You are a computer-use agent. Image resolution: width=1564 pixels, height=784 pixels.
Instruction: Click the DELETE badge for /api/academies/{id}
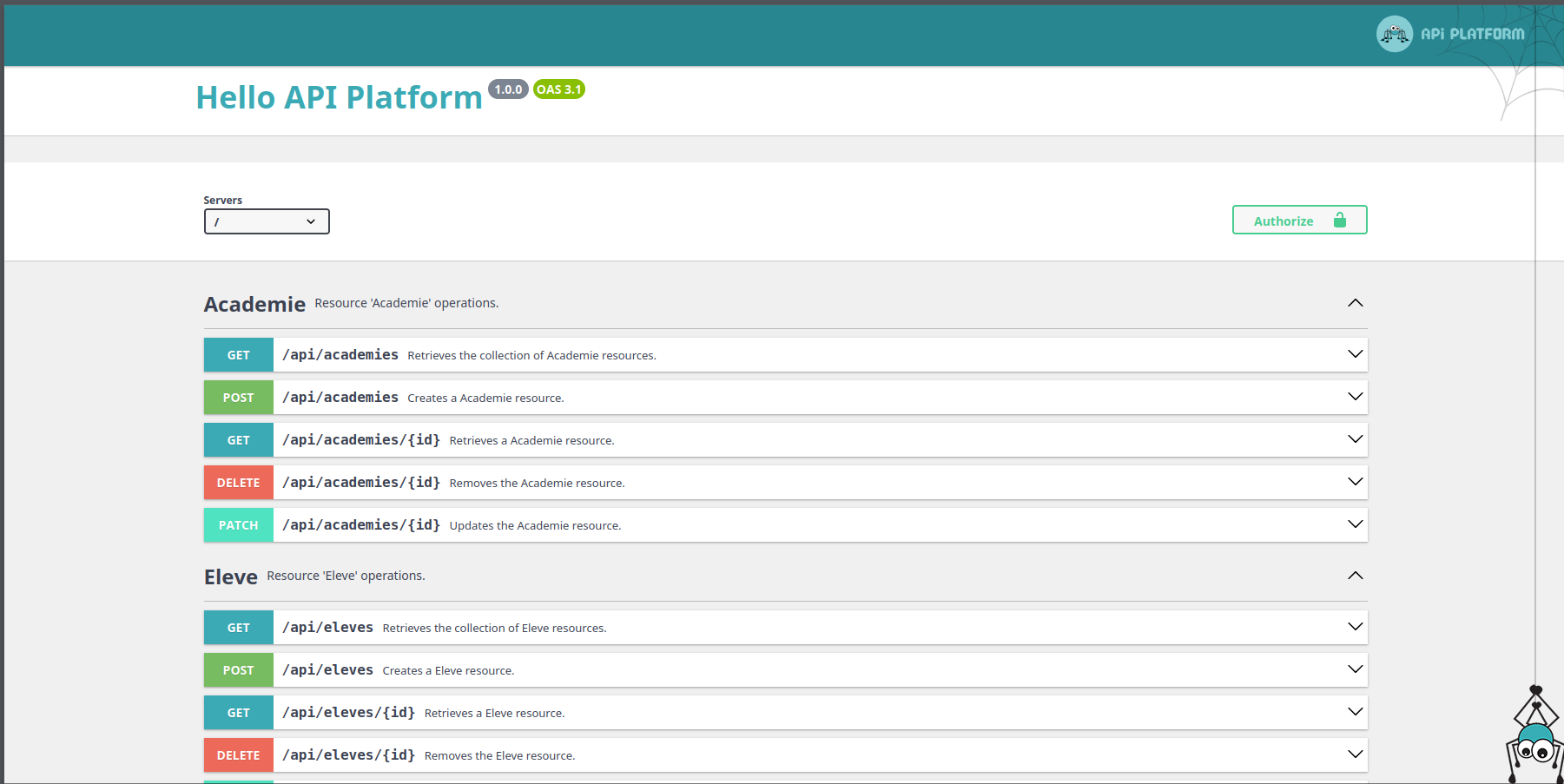pos(239,483)
